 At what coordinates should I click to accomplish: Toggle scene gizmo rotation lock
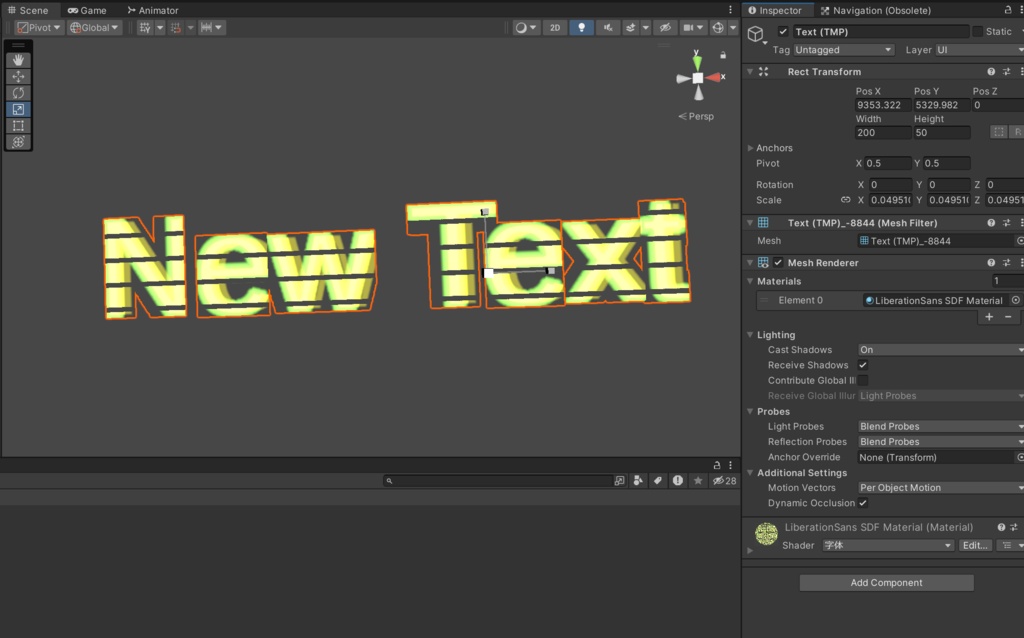click(723, 56)
